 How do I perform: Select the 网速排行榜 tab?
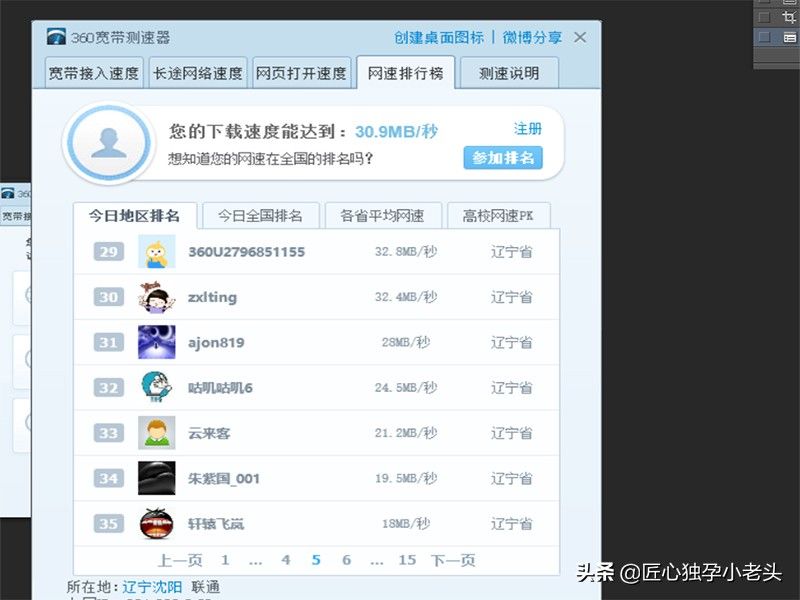tap(406, 73)
